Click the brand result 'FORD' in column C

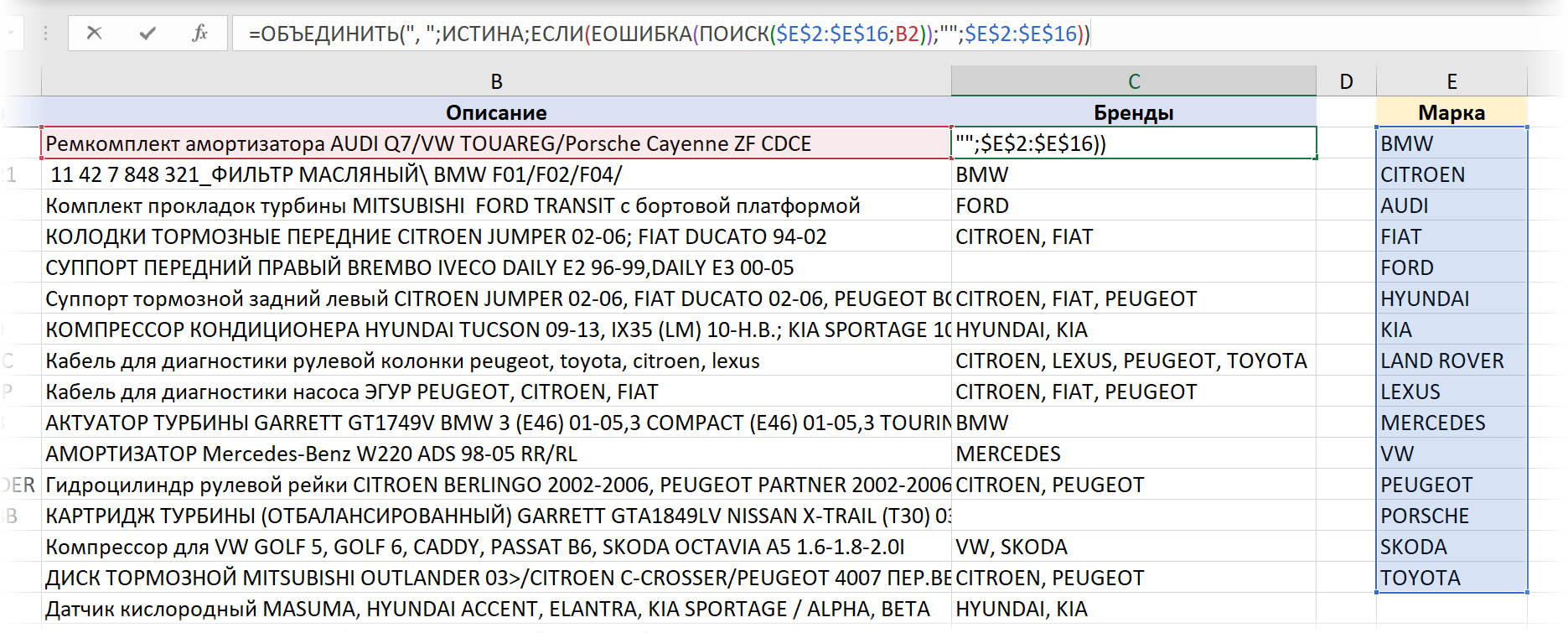tap(1134, 205)
